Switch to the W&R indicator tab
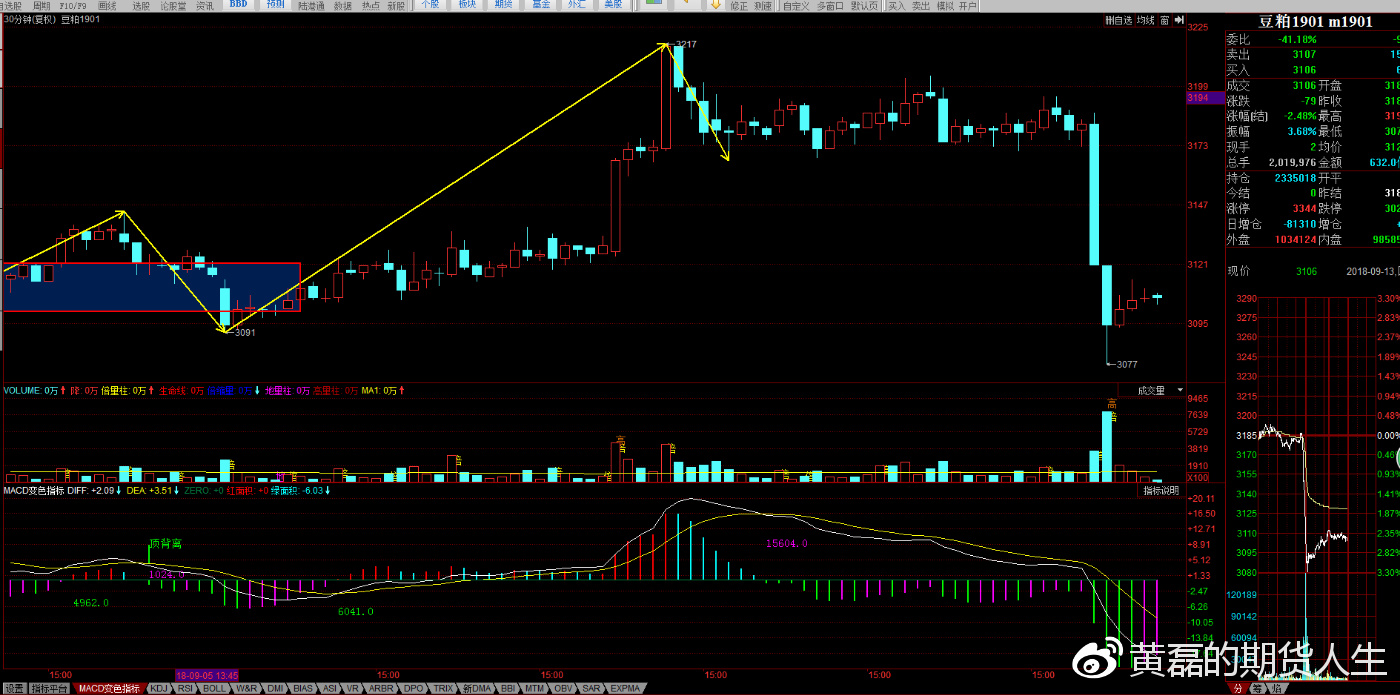Screen dimensions: 1400x695 point(247,688)
